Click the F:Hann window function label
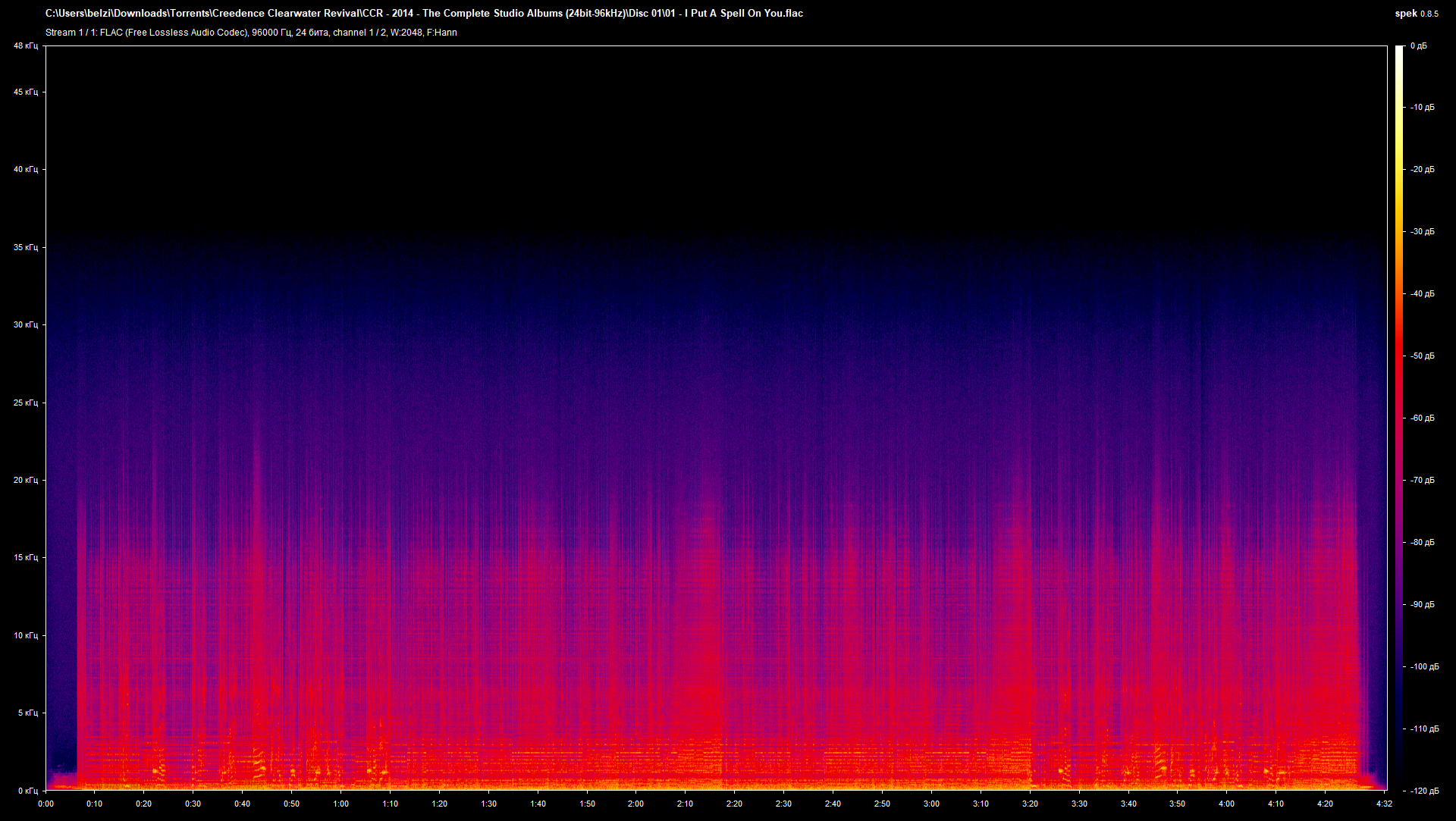 click(x=442, y=33)
